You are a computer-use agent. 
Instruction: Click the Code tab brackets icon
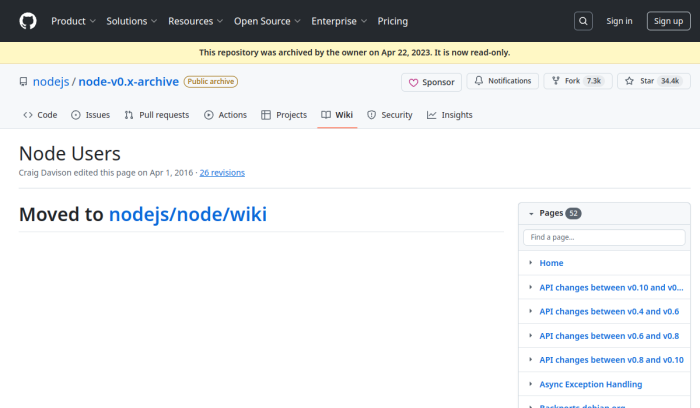pos(28,115)
